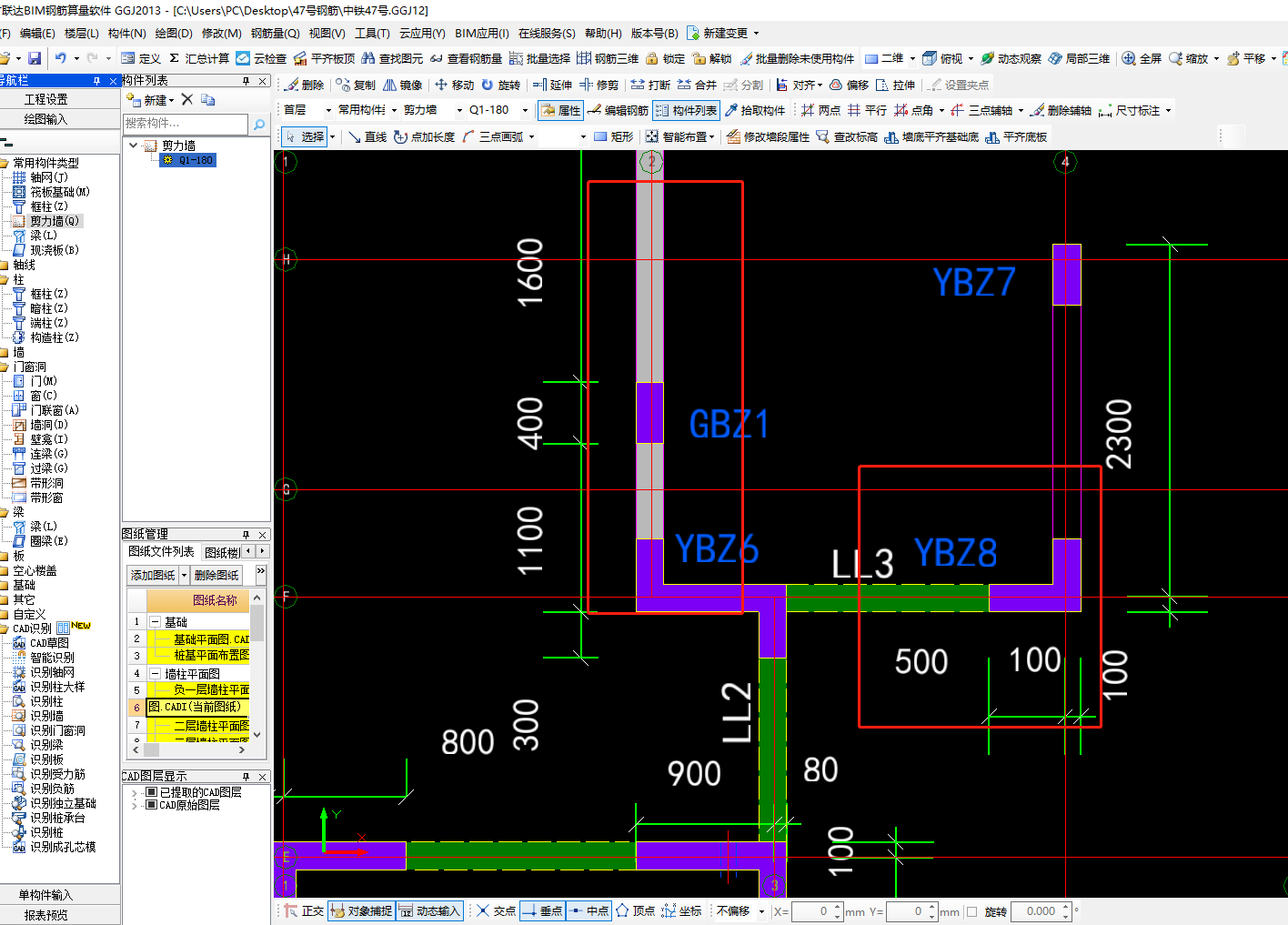The height and width of the screenshot is (925, 1288).
Task: Click the 删除图纸 button
Action: coord(216,575)
